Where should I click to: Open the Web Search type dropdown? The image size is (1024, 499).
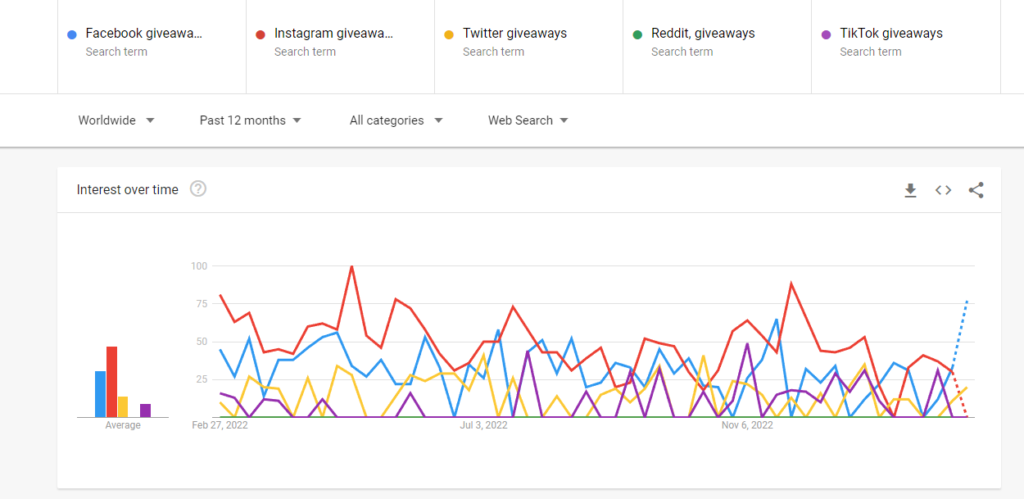[x=528, y=120]
